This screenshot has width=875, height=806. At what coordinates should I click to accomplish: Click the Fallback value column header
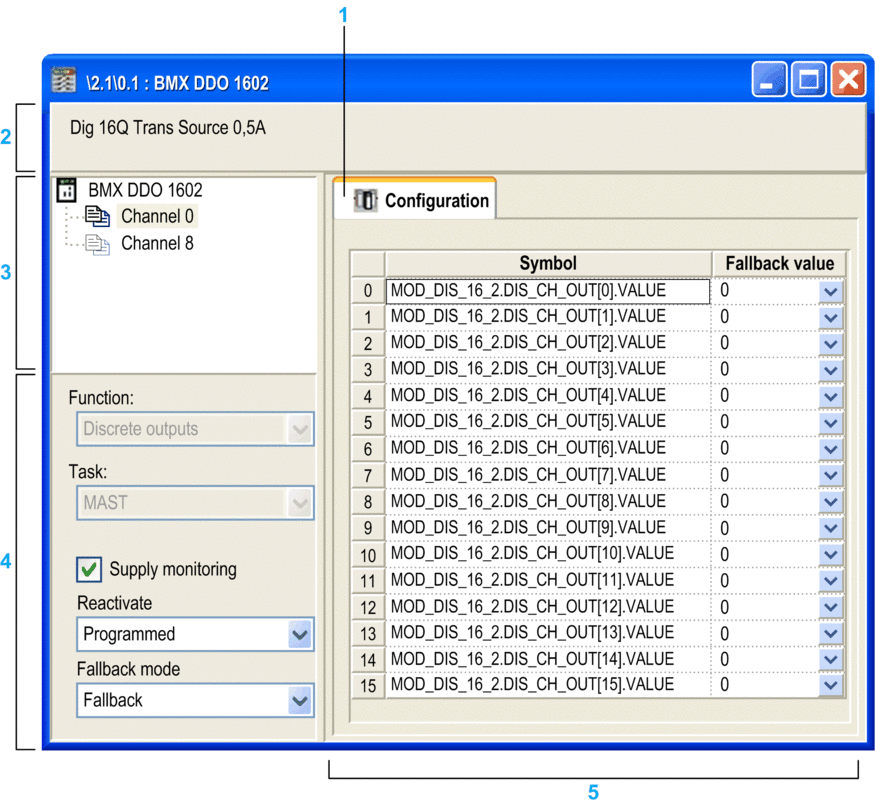pyautogui.click(x=779, y=263)
